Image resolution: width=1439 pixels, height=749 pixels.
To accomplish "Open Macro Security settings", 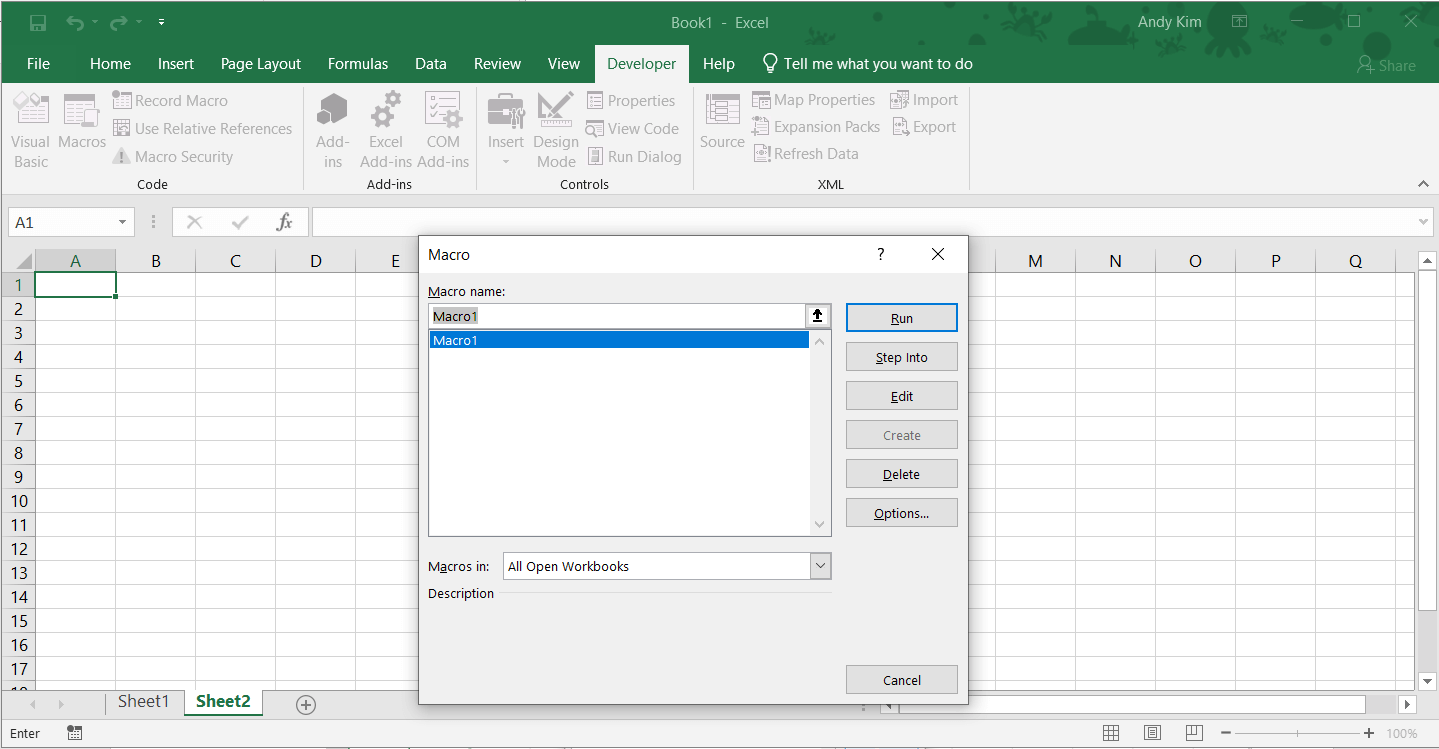I will point(172,156).
